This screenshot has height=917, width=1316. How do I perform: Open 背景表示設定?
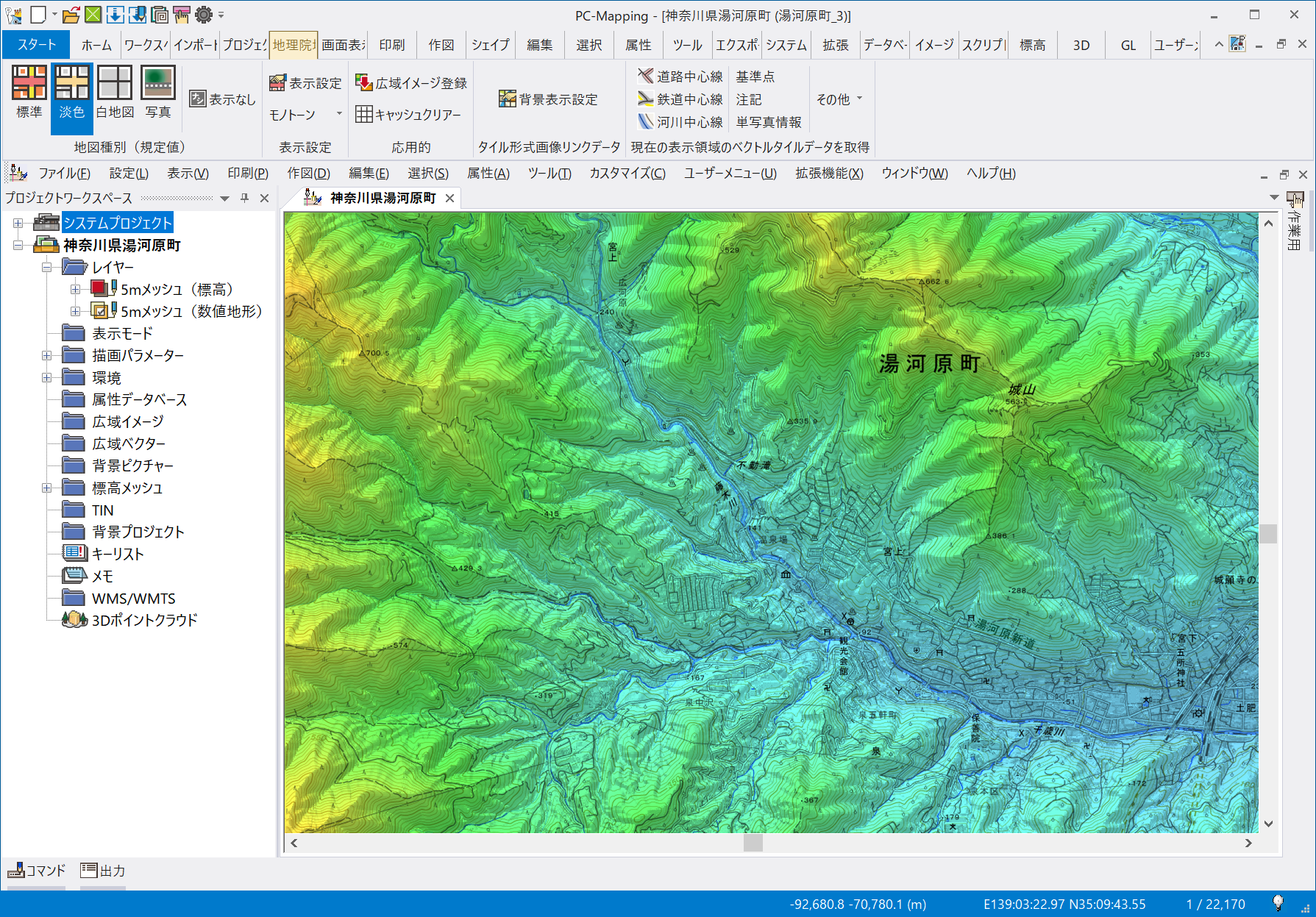click(548, 99)
